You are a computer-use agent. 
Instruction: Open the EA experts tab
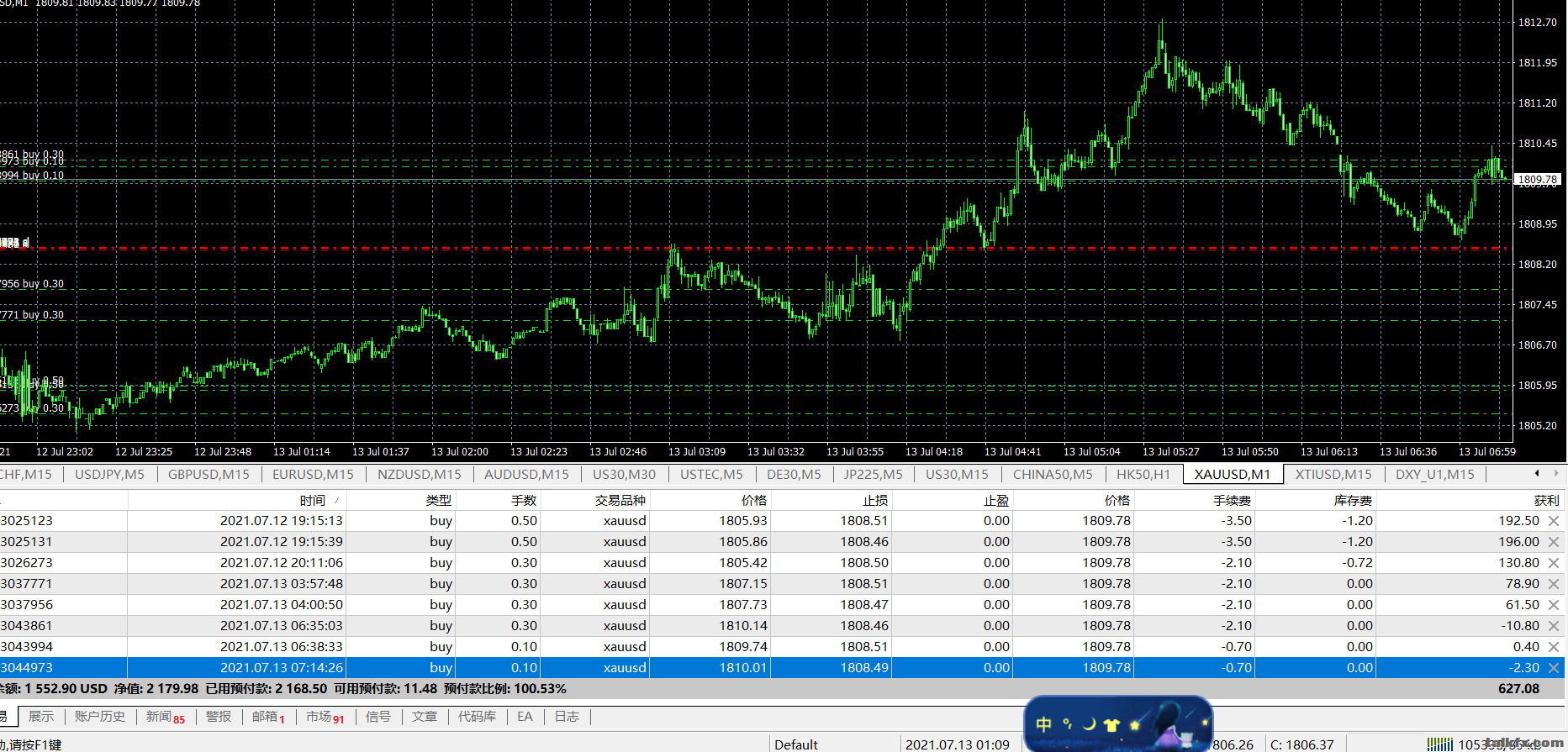pyautogui.click(x=525, y=717)
